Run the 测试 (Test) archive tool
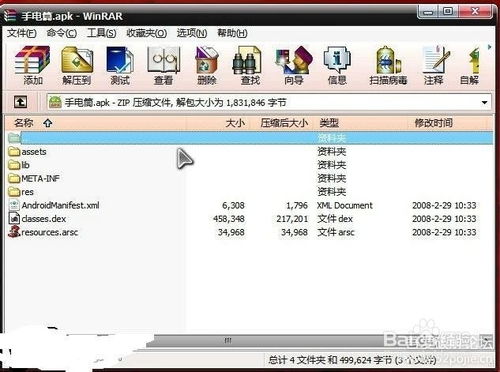This screenshot has height=372, width=500. (120, 65)
